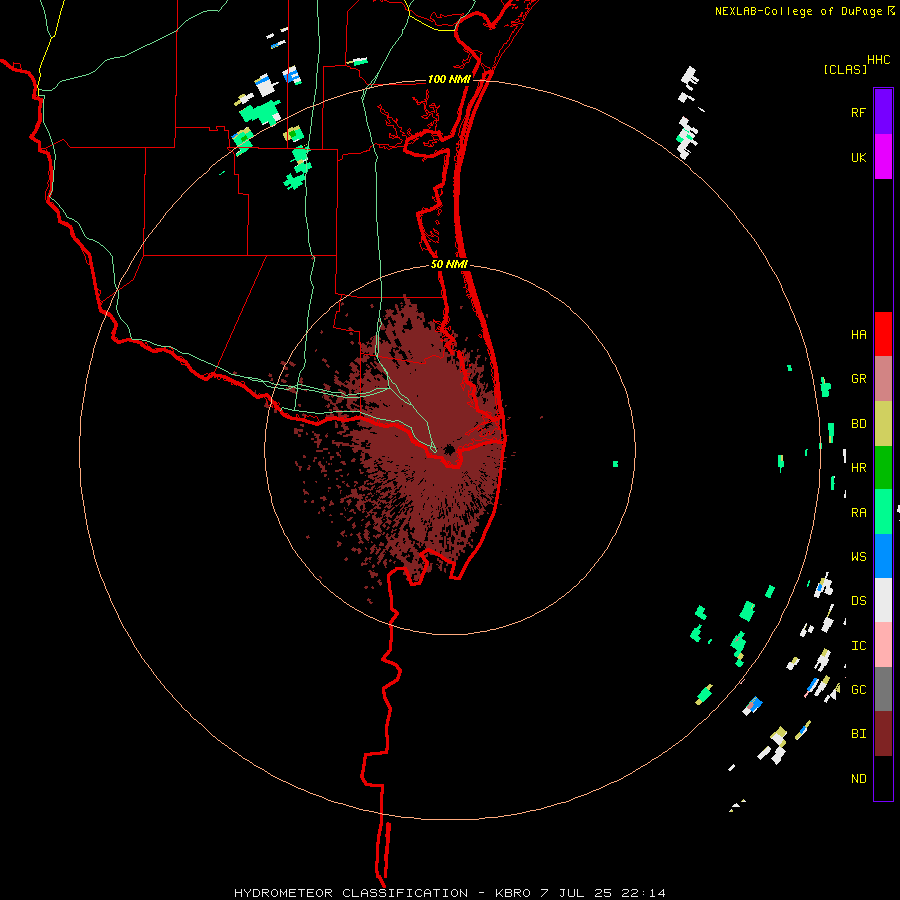Click the ND legend label
900x900 pixels.
(858, 779)
